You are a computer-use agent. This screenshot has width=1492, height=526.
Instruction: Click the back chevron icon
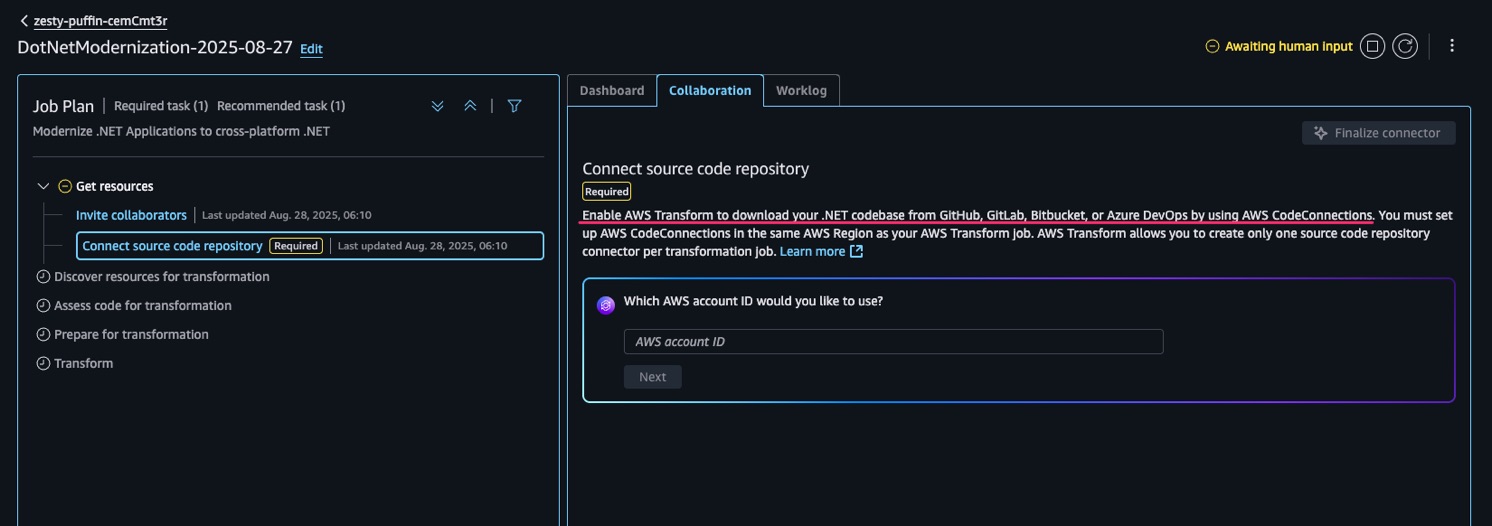[24, 21]
